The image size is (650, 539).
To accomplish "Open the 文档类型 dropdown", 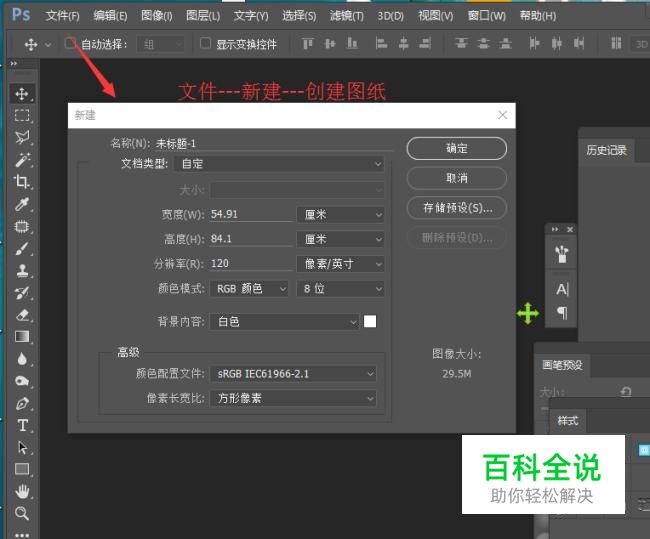I will (x=279, y=164).
